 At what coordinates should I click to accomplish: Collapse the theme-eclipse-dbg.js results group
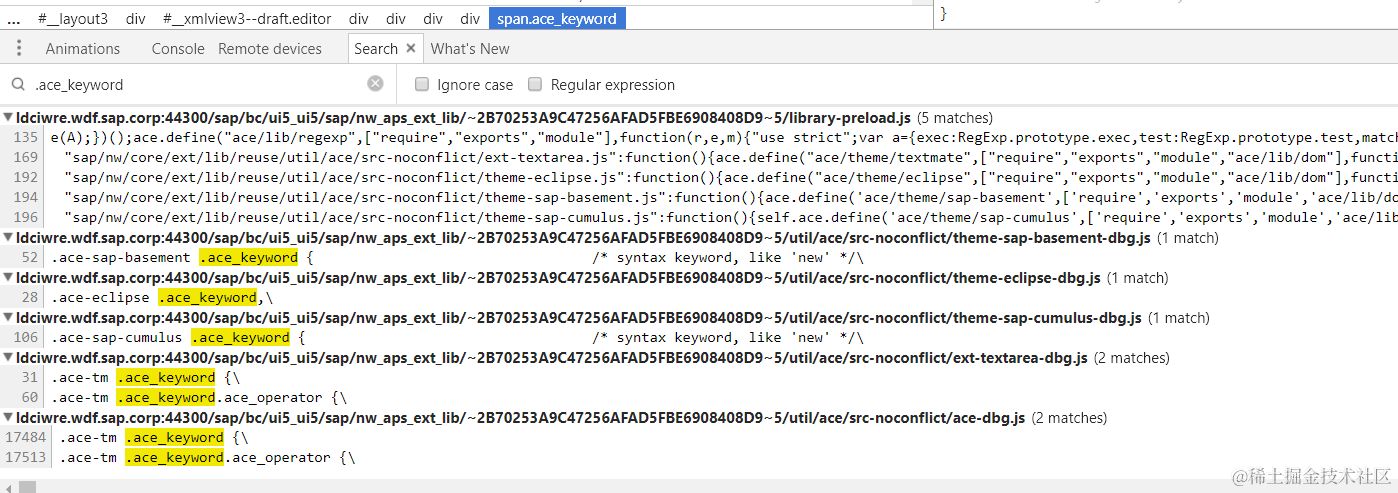pyautogui.click(x=8, y=278)
